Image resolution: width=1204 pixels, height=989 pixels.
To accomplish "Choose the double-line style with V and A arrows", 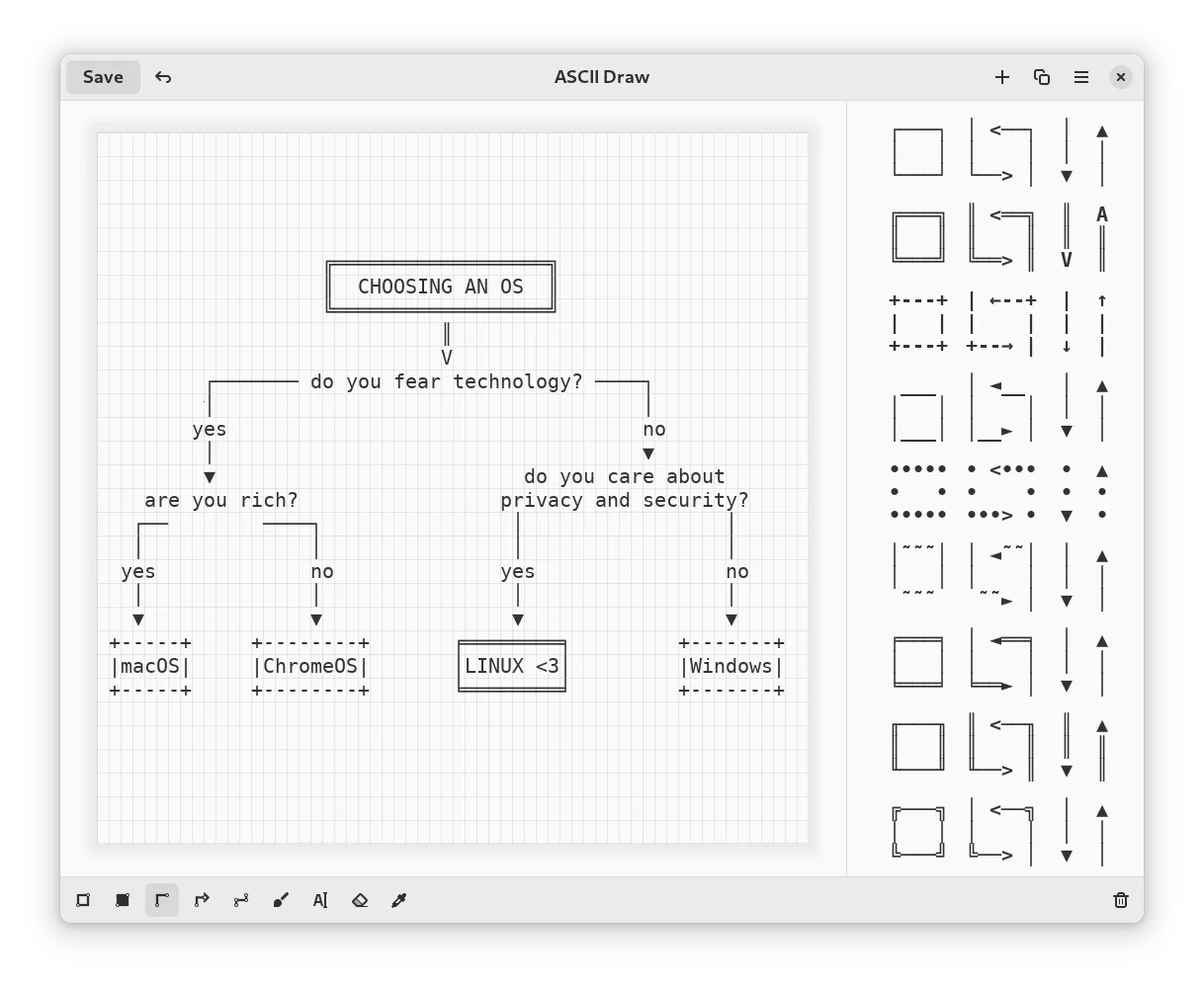I will pyautogui.click(x=1000, y=237).
